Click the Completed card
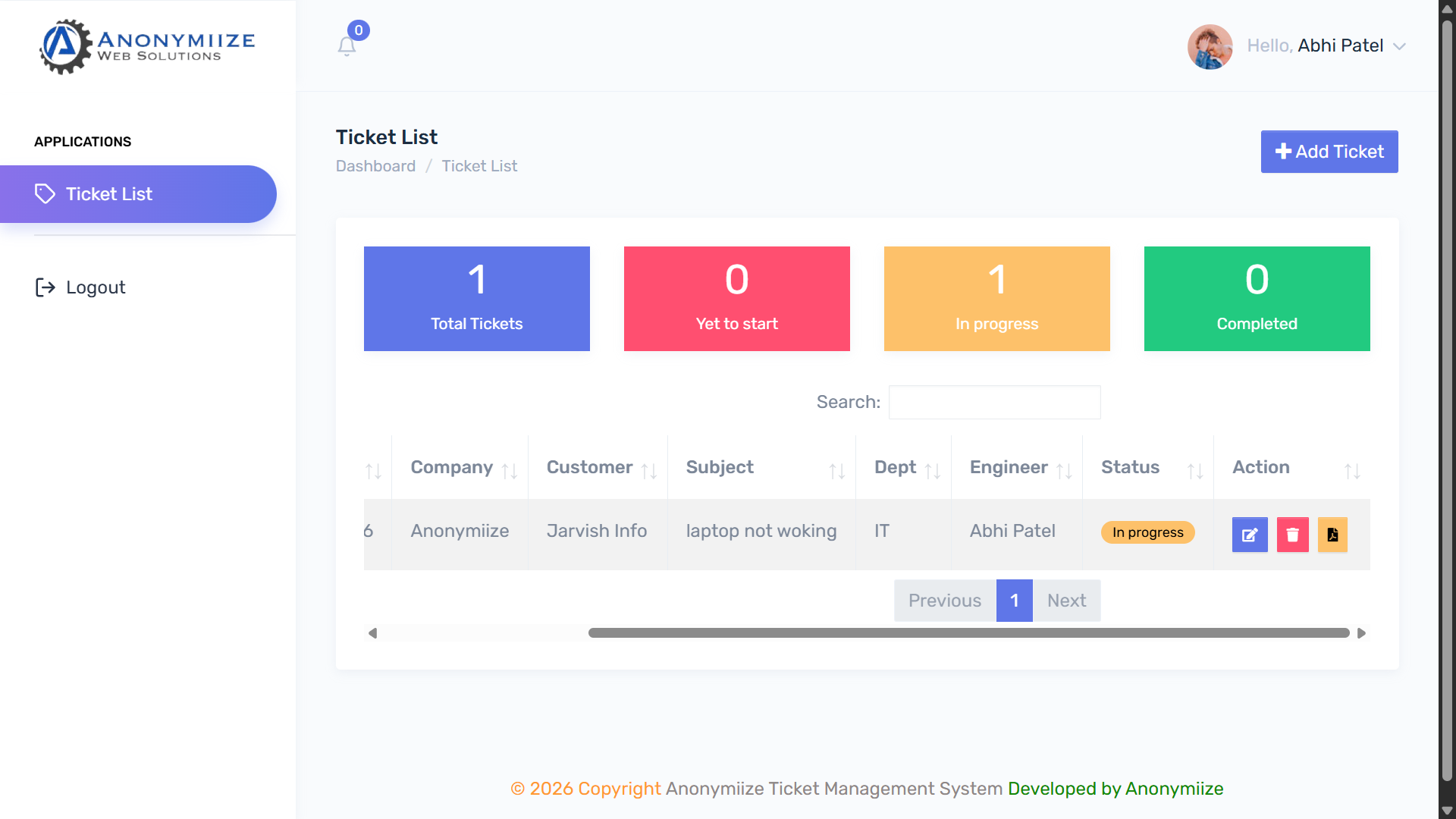This screenshot has width=1456, height=819. (x=1257, y=299)
